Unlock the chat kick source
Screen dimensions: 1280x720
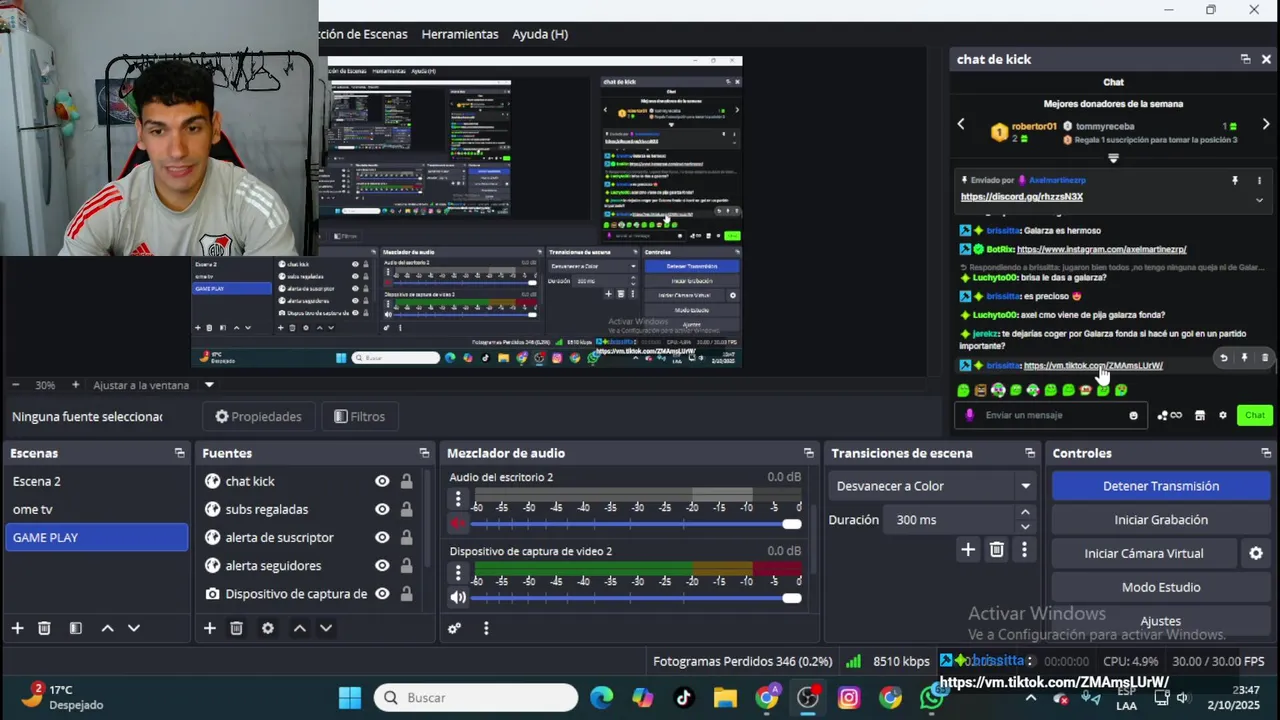point(406,481)
